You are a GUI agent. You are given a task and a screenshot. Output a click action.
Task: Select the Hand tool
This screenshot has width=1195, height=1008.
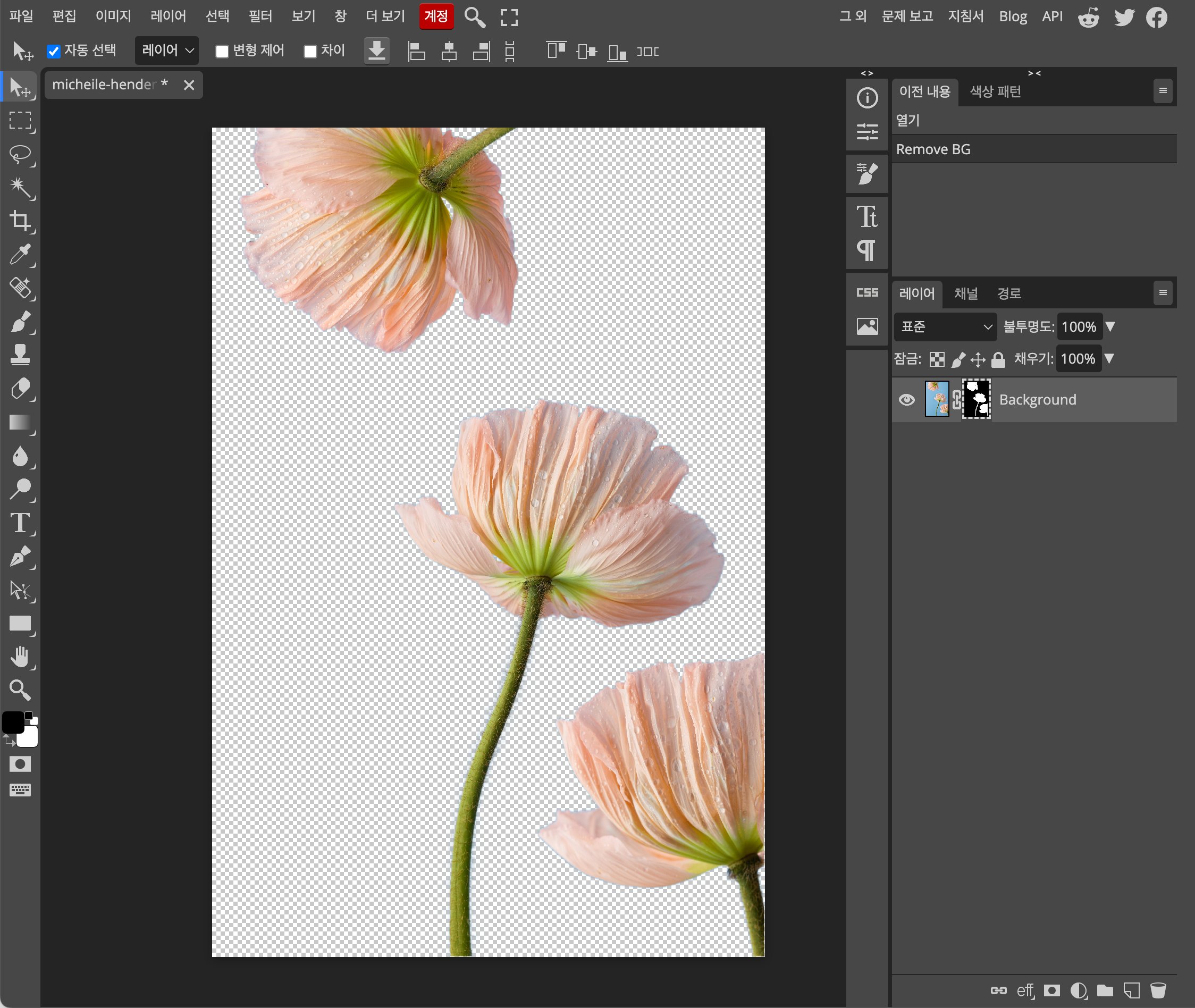(20, 657)
